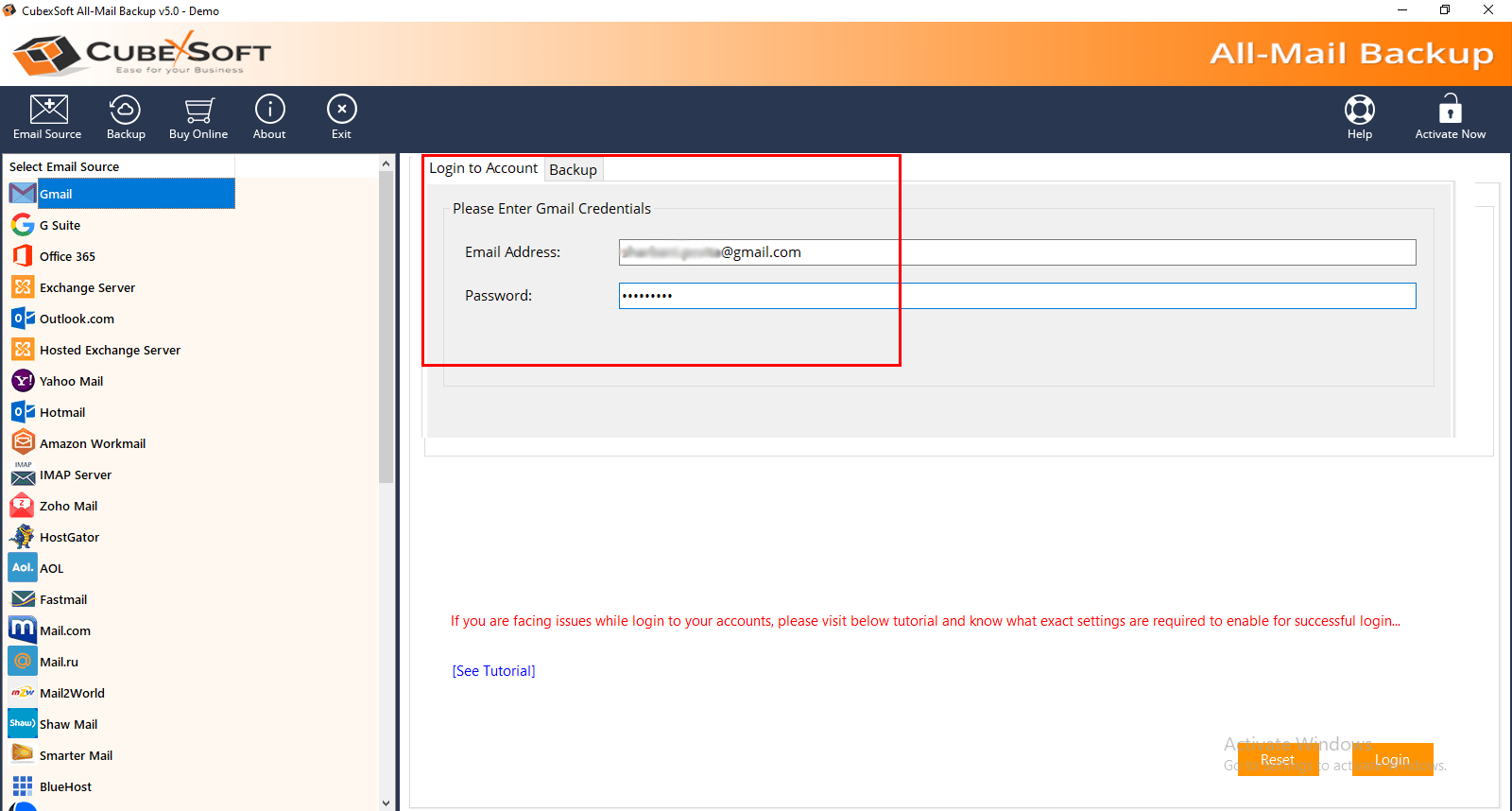Viewport: 1512px width, 811px height.
Task: Click the Exit toolbar icon
Action: (x=341, y=110)
